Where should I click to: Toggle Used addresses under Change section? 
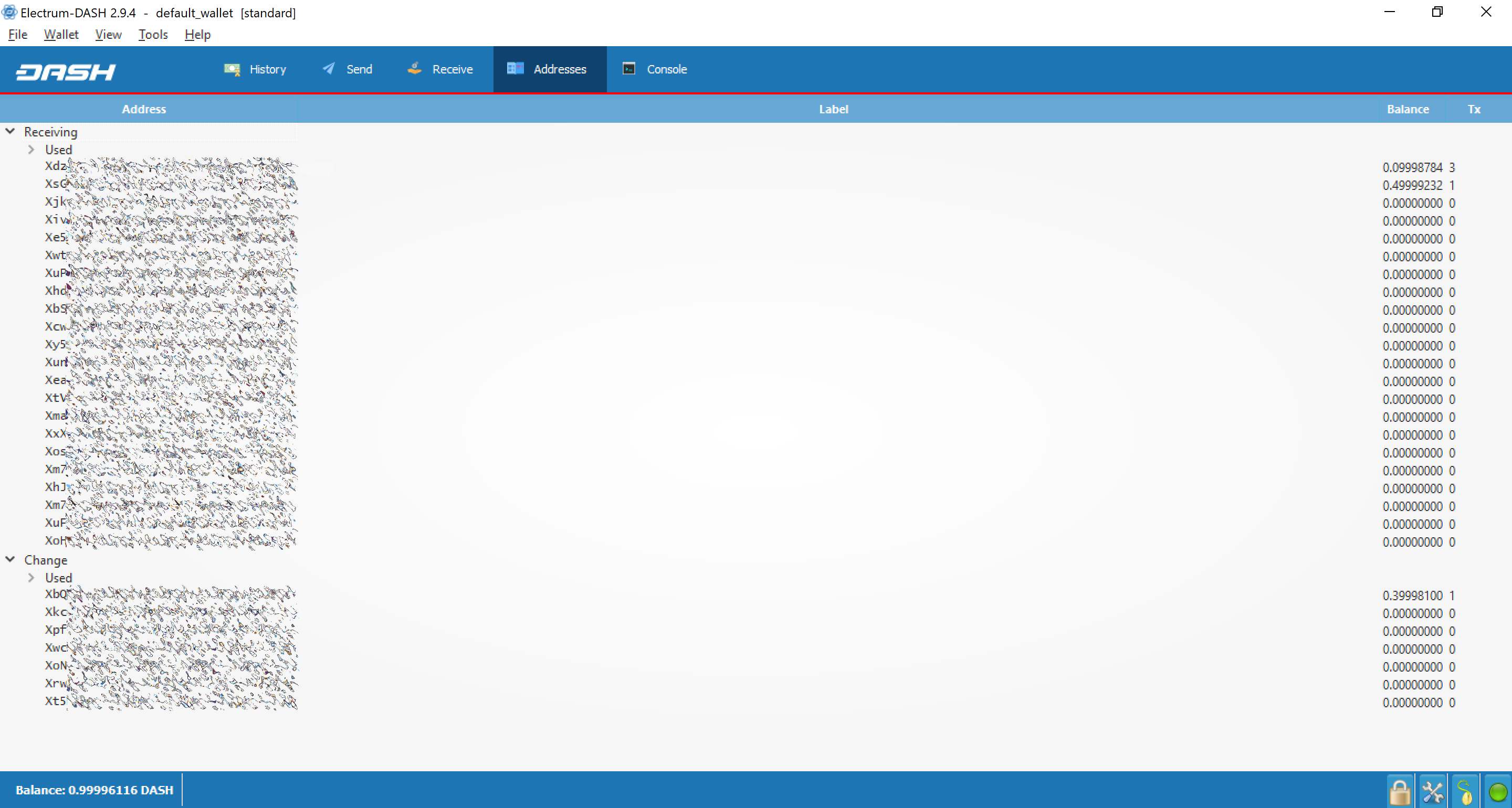point(31,577)
